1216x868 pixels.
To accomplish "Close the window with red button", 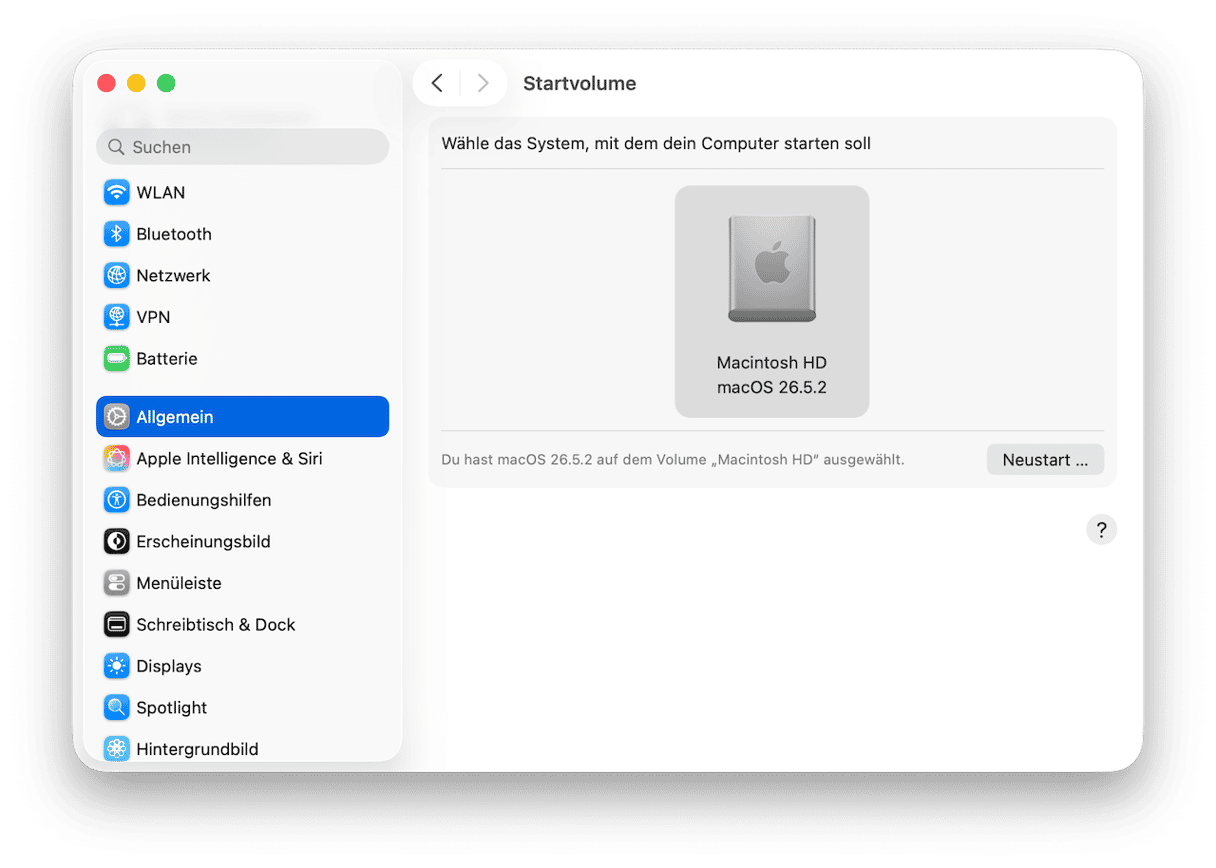I will pos(106,83).
